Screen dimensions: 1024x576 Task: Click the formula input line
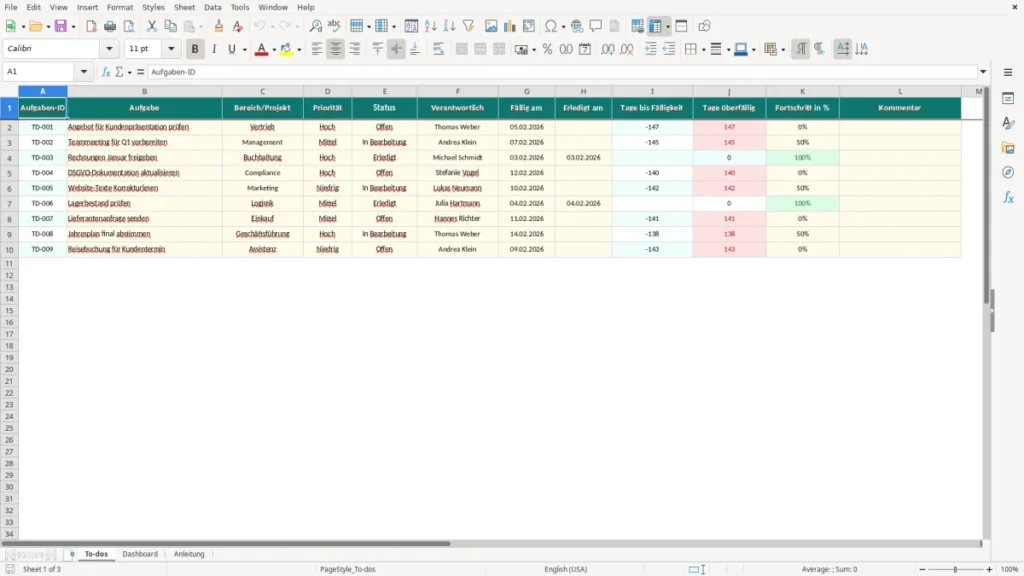562,72
